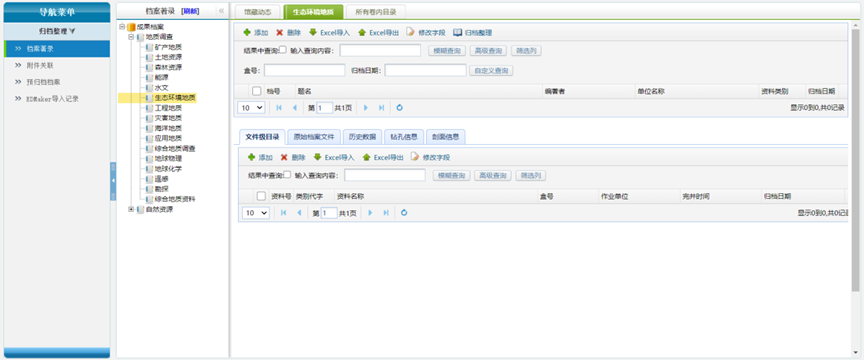864x360 pixels.
Task: Click Excel导入 in the top toolbar
Action: pos(329,33)
